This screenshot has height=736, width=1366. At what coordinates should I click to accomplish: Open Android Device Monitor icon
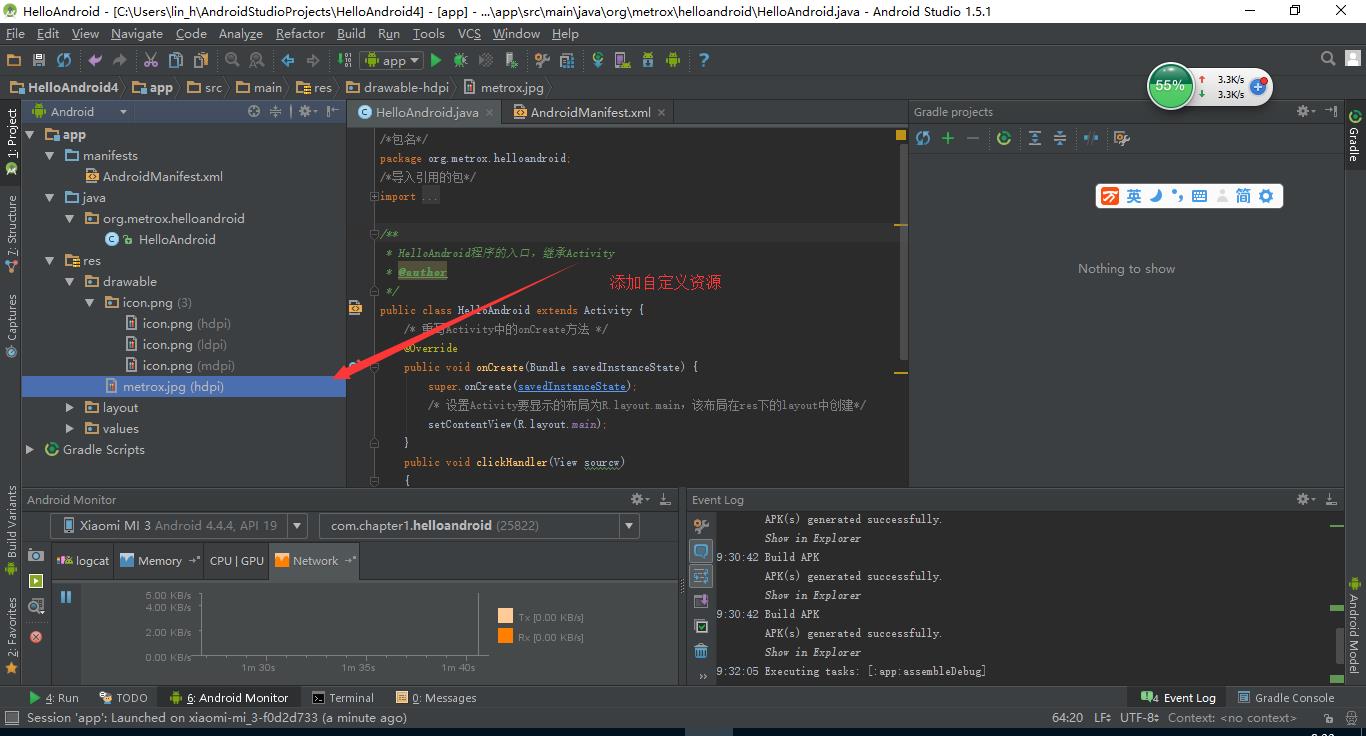(673, 60)
